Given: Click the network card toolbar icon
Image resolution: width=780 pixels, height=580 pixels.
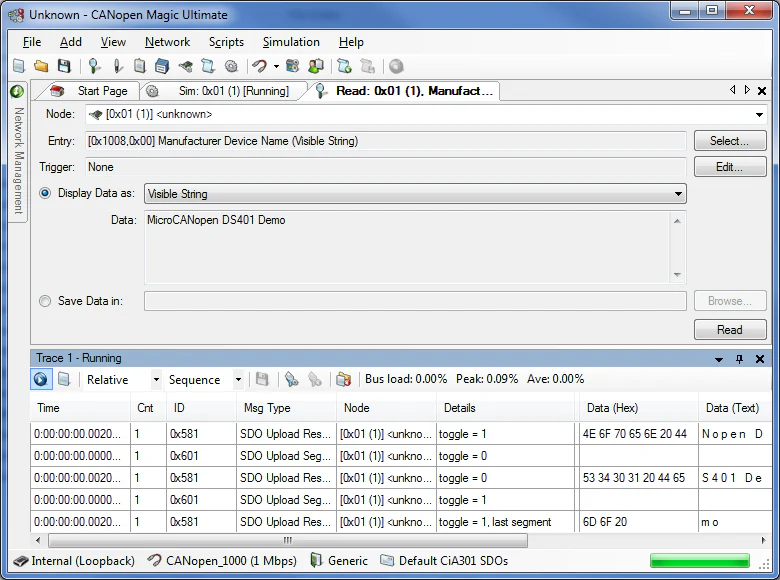Looking at the screenshot, I should pos(185,66).
